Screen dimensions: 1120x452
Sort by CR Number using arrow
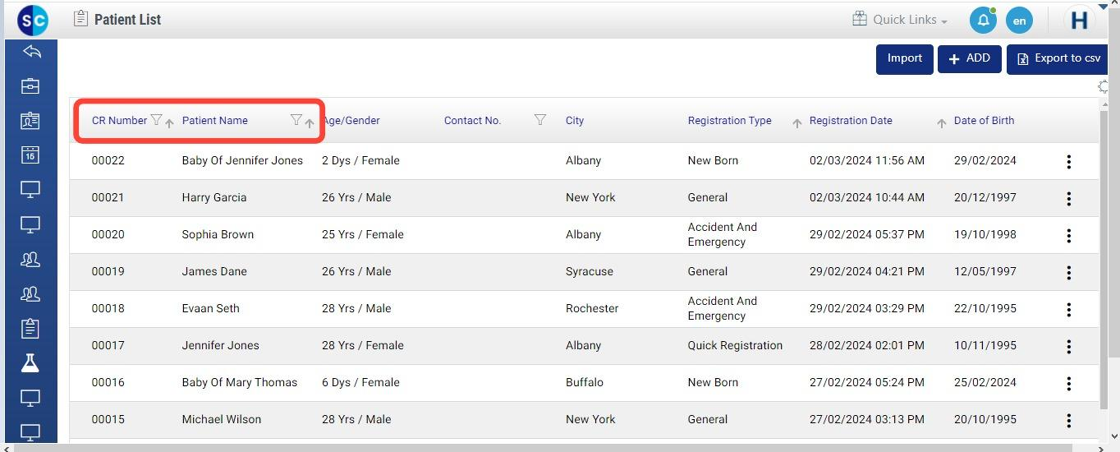[170, 123]
